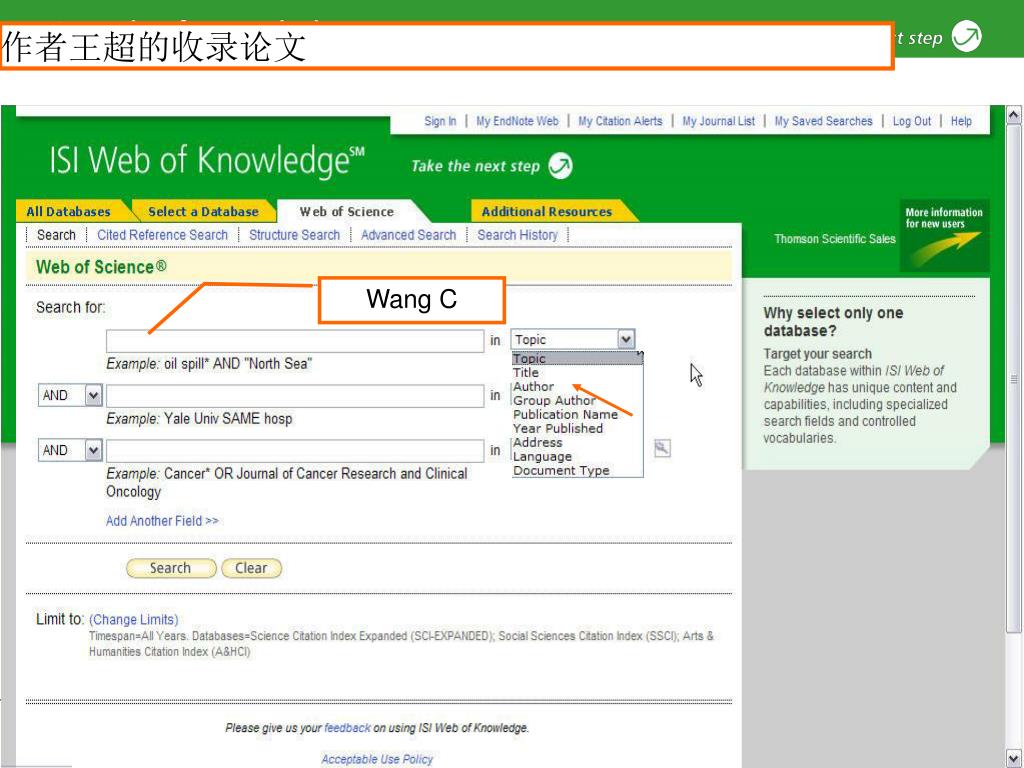Click the Clear button

251,568
